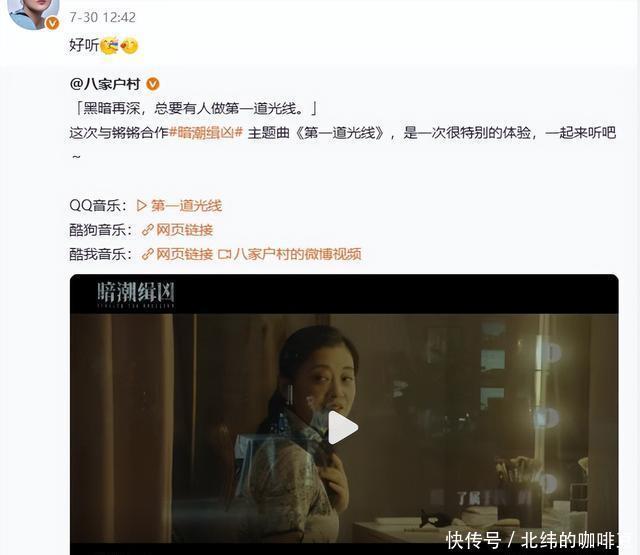Click the kissing heart emoji
640x555 pixels.
(129, 46)
